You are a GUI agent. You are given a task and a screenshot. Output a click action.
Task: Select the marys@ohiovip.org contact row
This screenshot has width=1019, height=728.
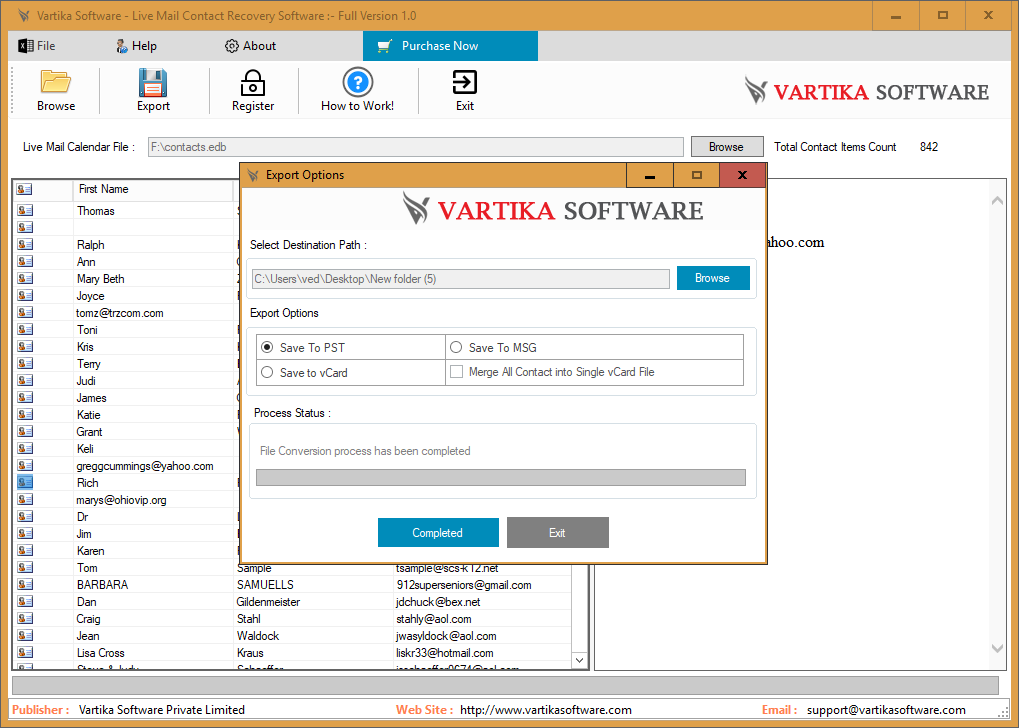pyautogui.click(x=122, y=500)
